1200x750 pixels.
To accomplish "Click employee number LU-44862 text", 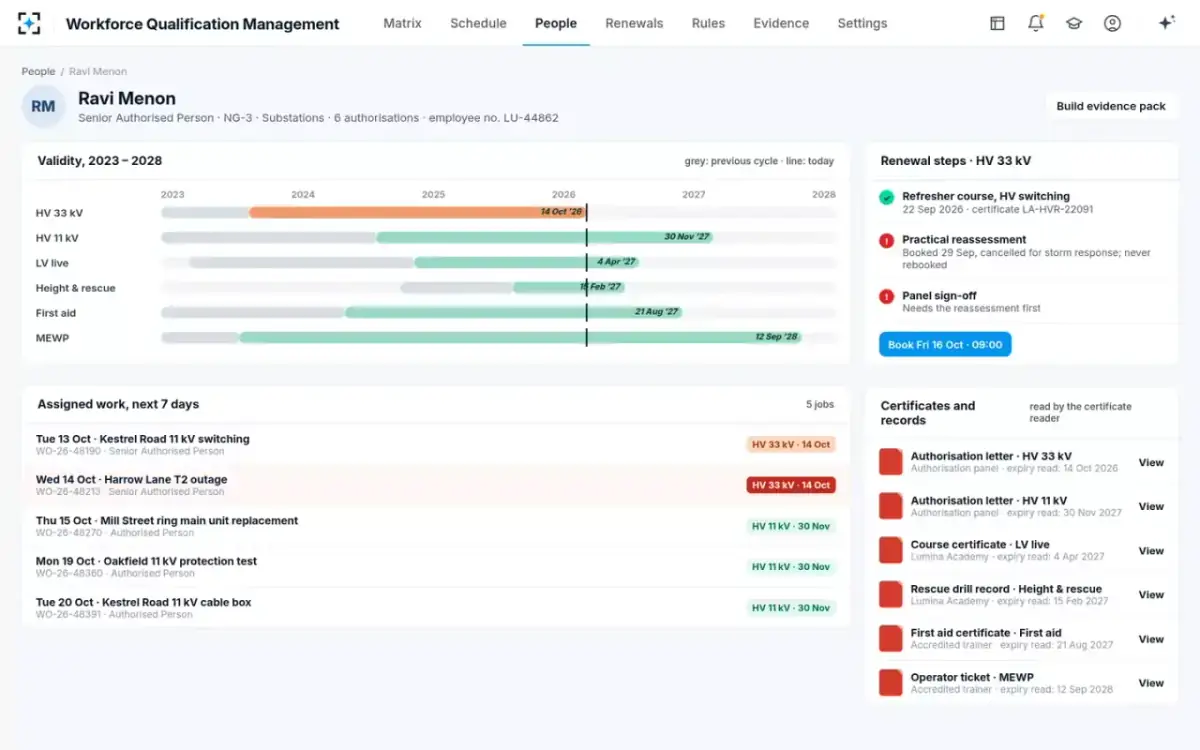I will pyautogui.click(x=494, y=118).
